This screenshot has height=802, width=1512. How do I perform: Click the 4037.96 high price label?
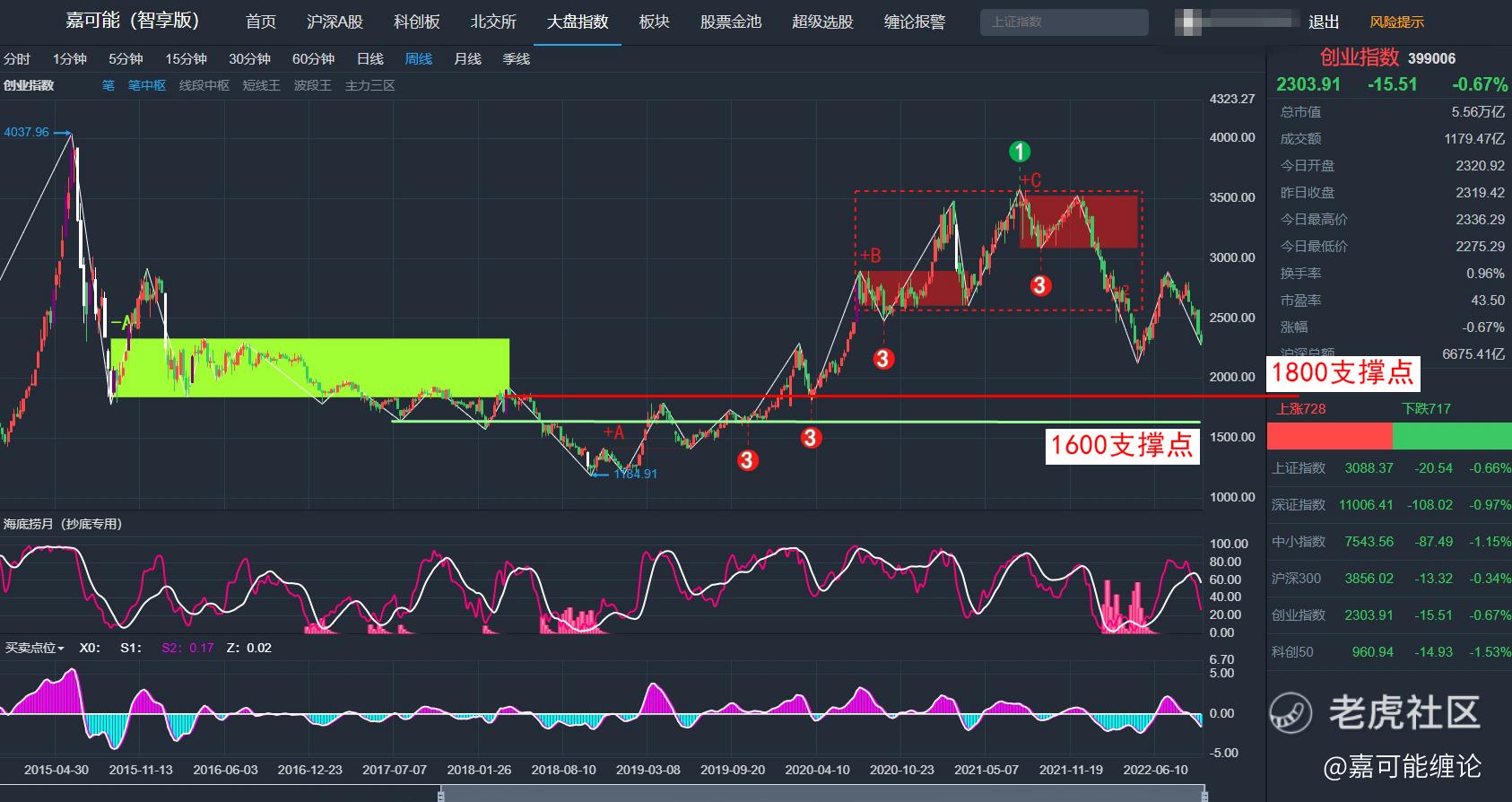click(x=26, y=132)
